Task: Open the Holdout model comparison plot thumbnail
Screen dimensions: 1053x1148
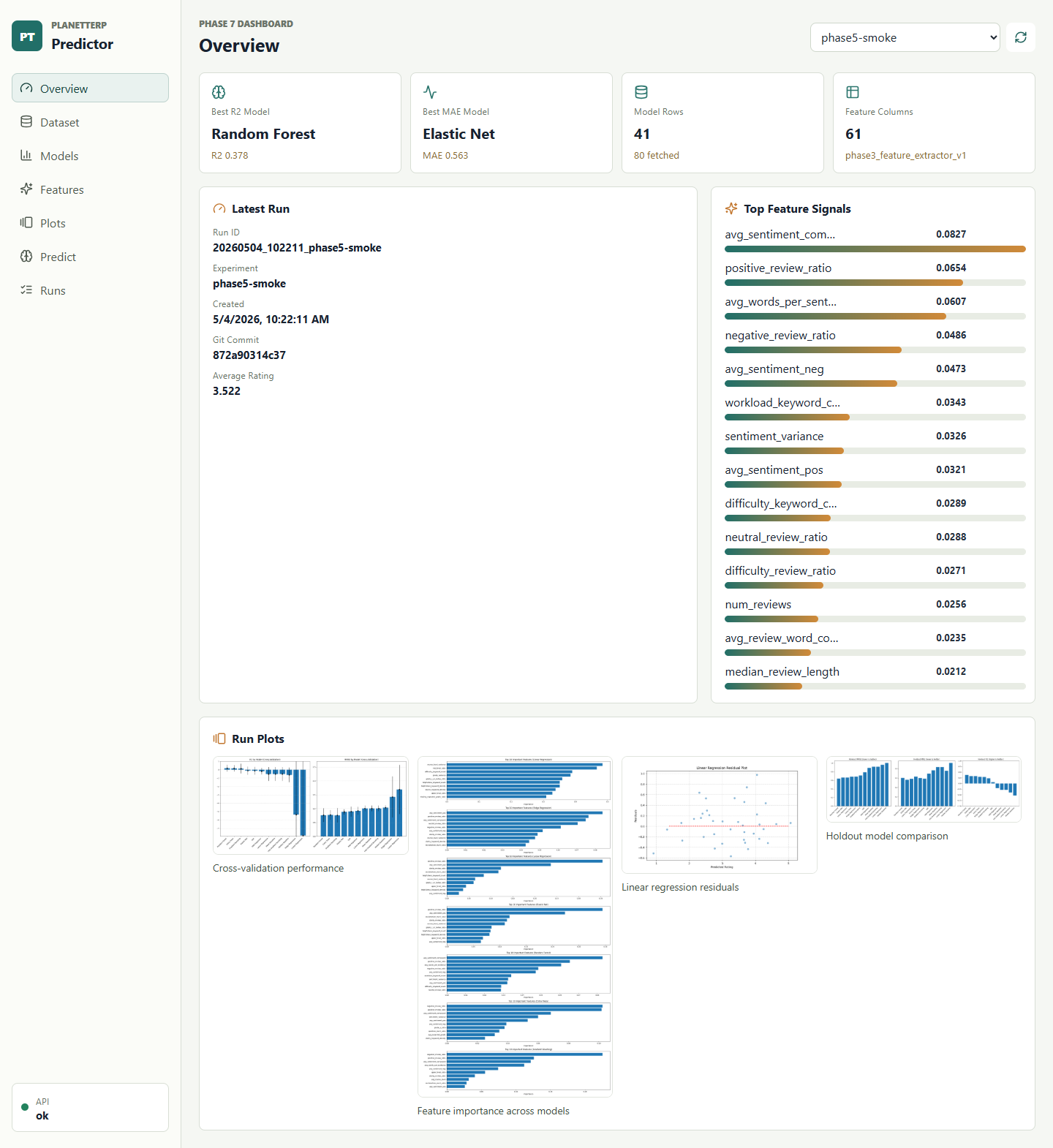Action: click(x=924, y=789)
